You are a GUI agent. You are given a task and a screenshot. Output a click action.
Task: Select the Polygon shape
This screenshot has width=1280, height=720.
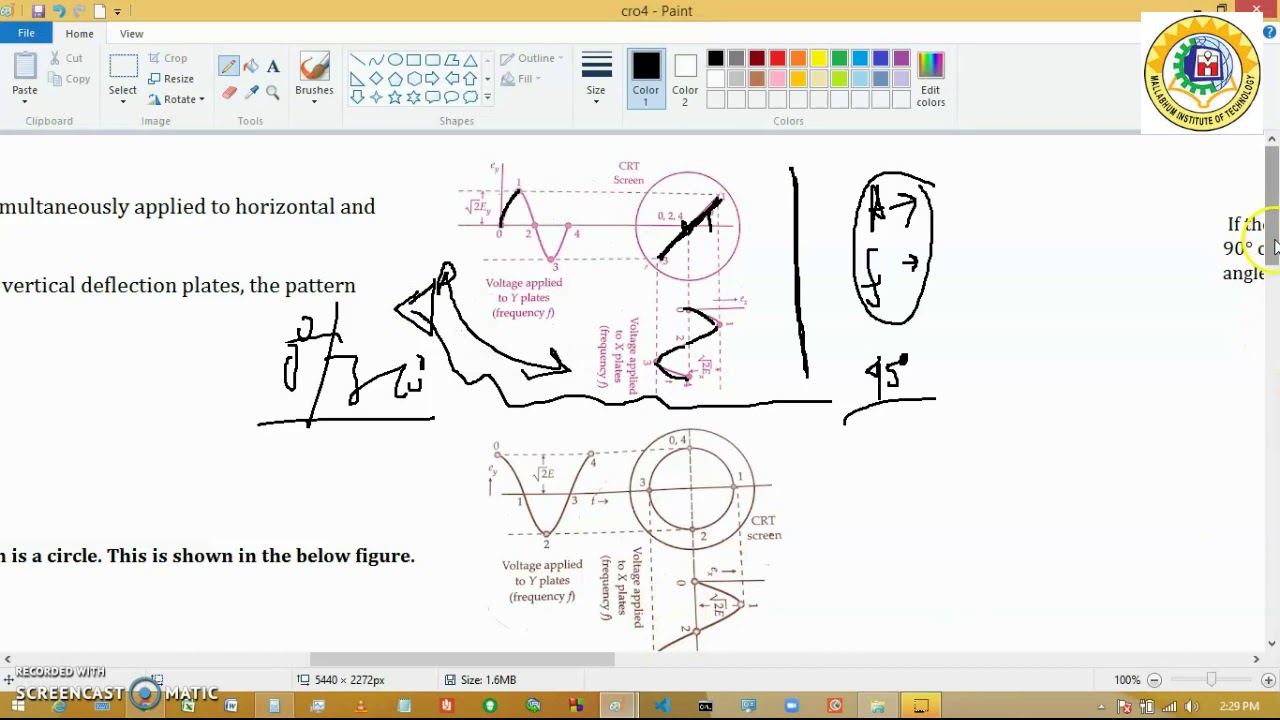tap(452, 60)
